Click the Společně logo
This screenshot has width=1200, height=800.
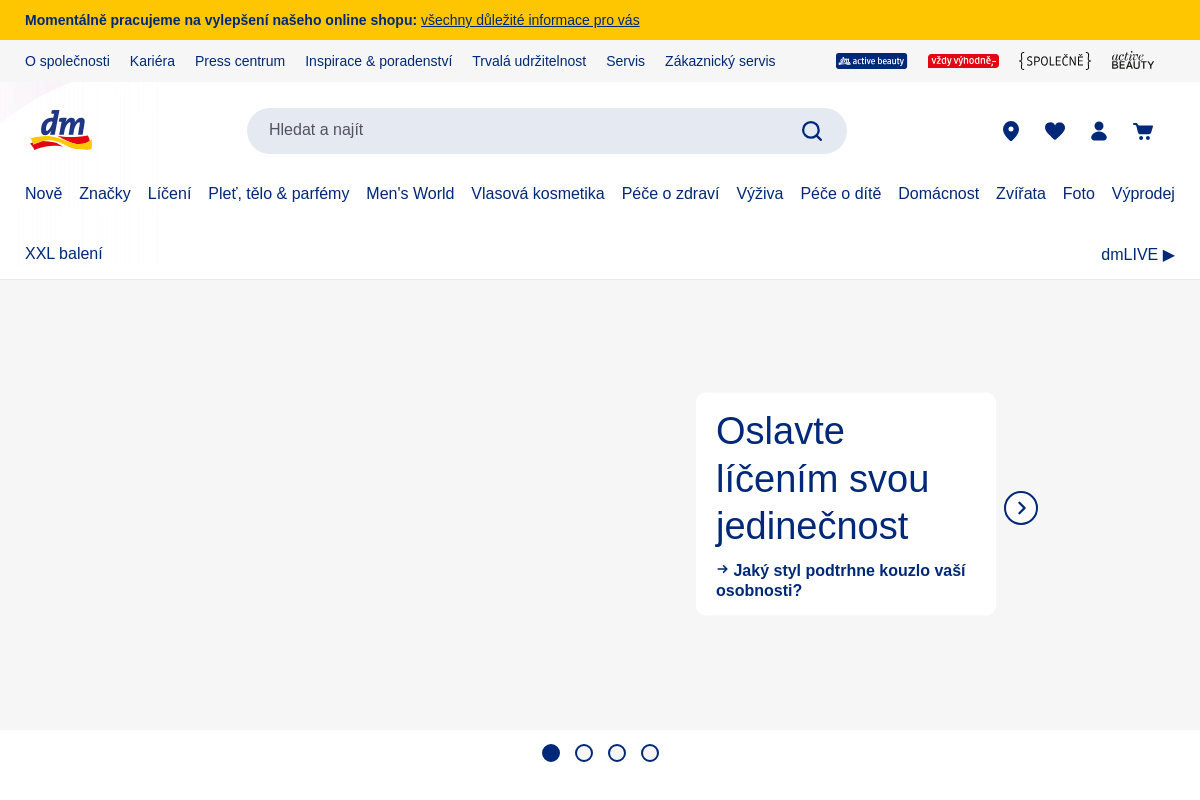pyautogui.click(x=1055, y=61)
